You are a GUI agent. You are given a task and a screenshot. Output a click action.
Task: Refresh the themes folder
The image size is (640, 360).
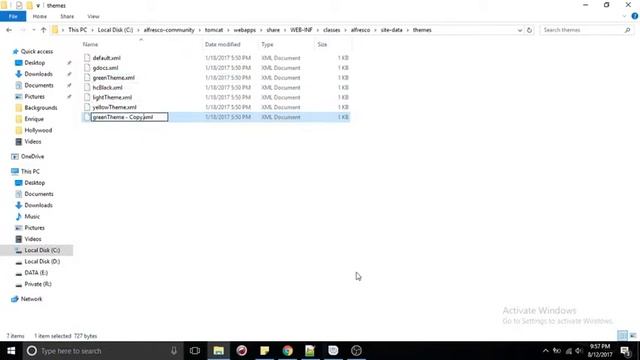coord(529,30)
